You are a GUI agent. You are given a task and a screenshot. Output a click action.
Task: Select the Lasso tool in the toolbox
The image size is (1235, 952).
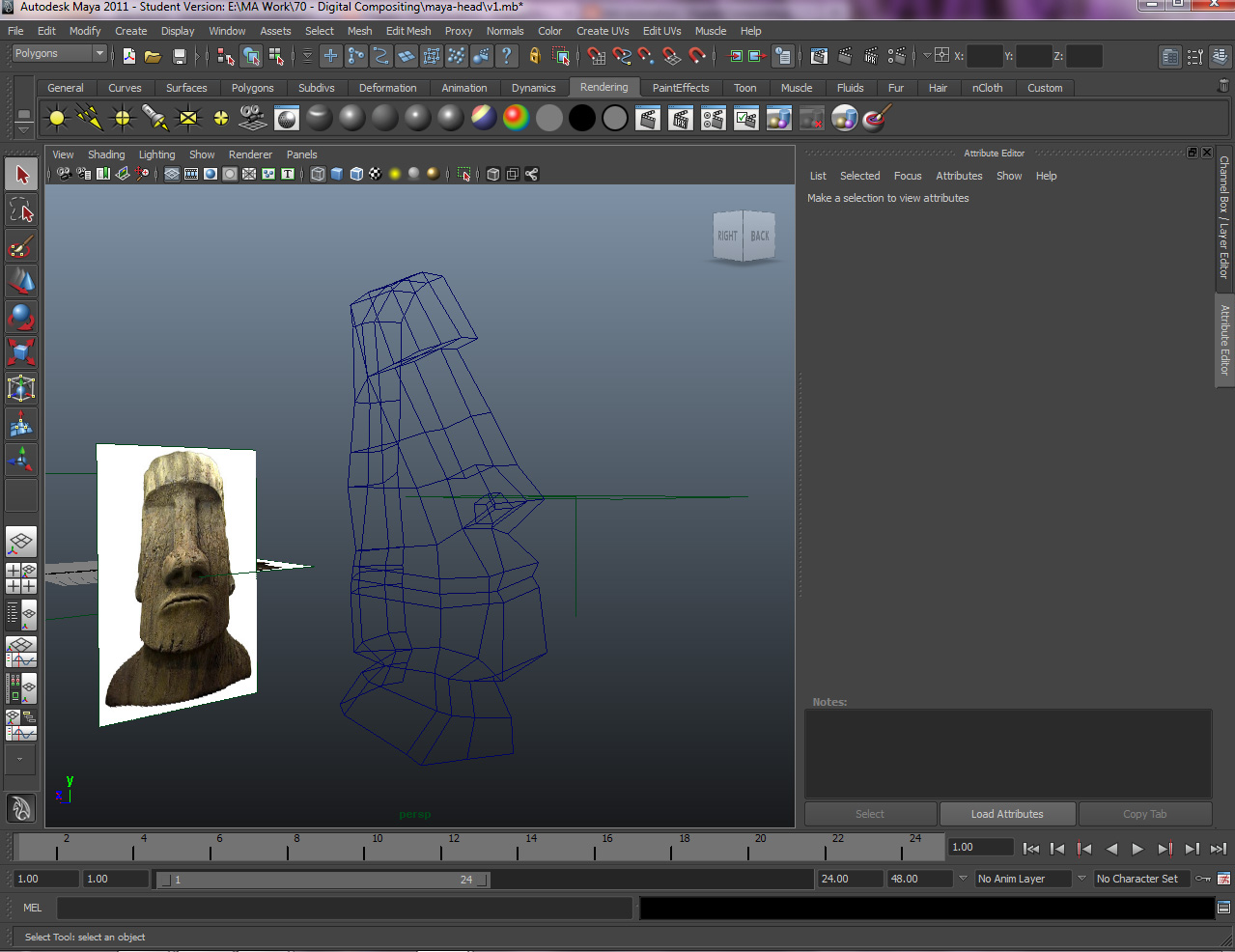(21, 210)
